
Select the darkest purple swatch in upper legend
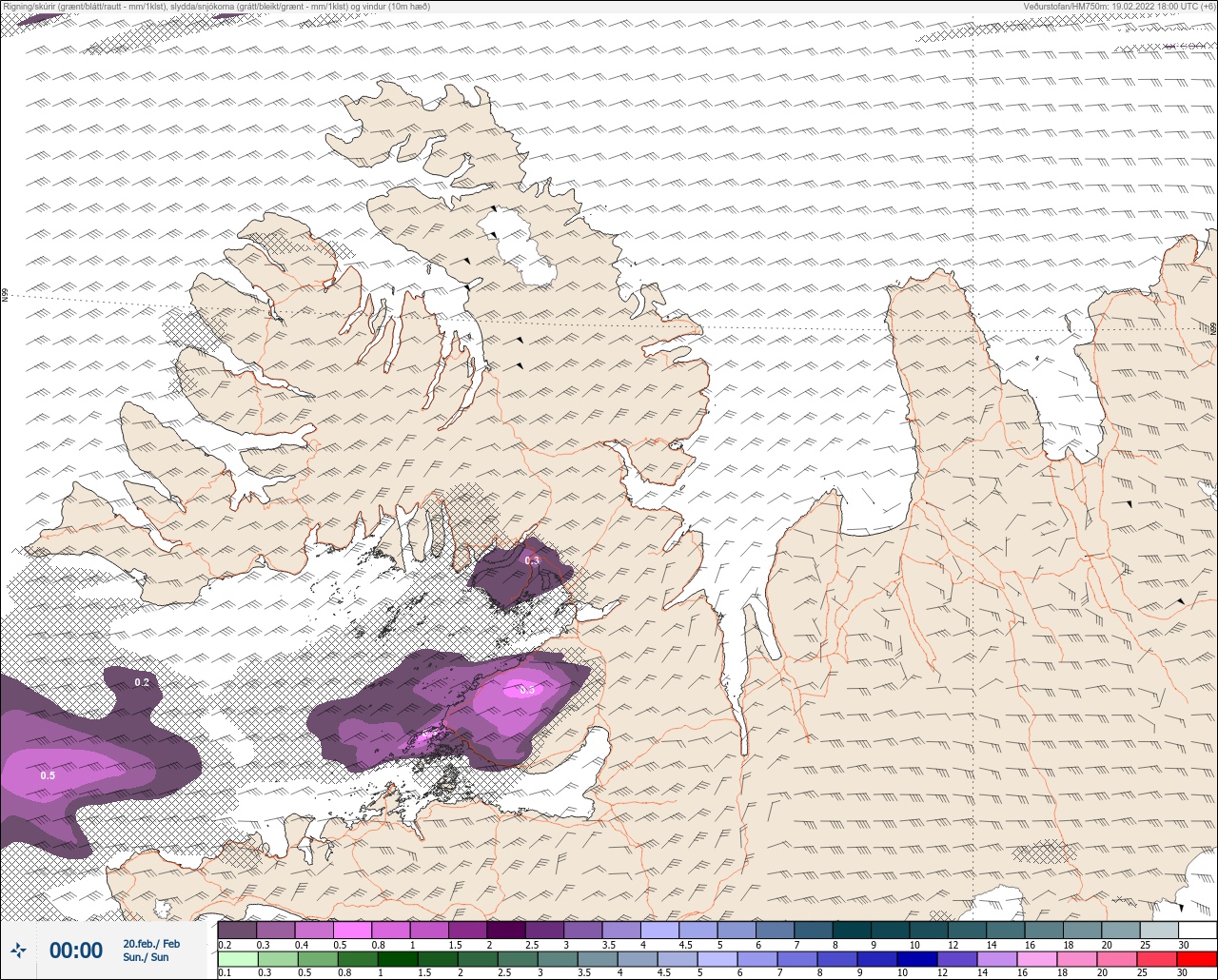click(506, 930)
